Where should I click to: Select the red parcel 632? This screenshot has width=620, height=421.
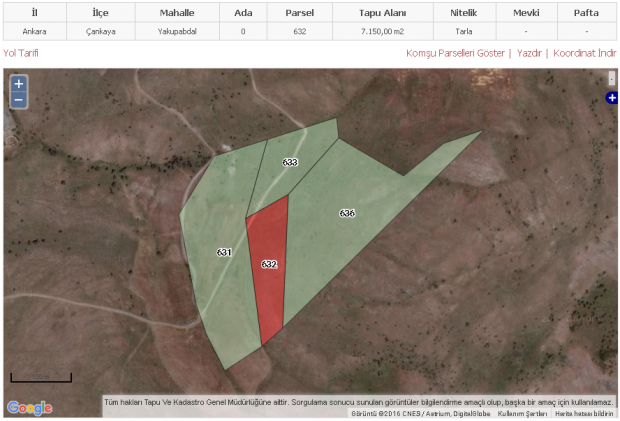pos(268,270)
